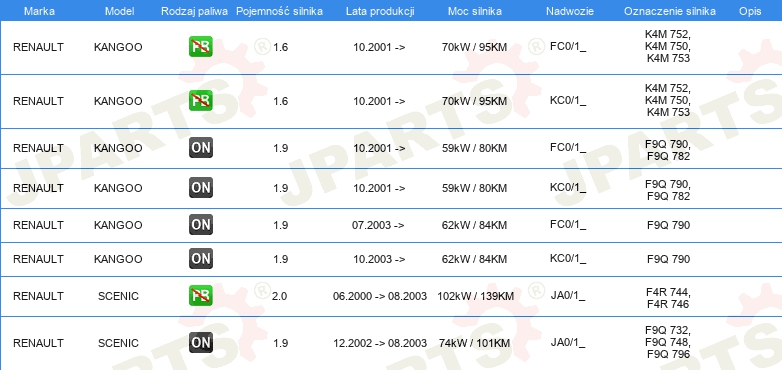Click PB petrol icon in first Kangoo FC0/1_ row
782x370 pixels.
point(201,47)
